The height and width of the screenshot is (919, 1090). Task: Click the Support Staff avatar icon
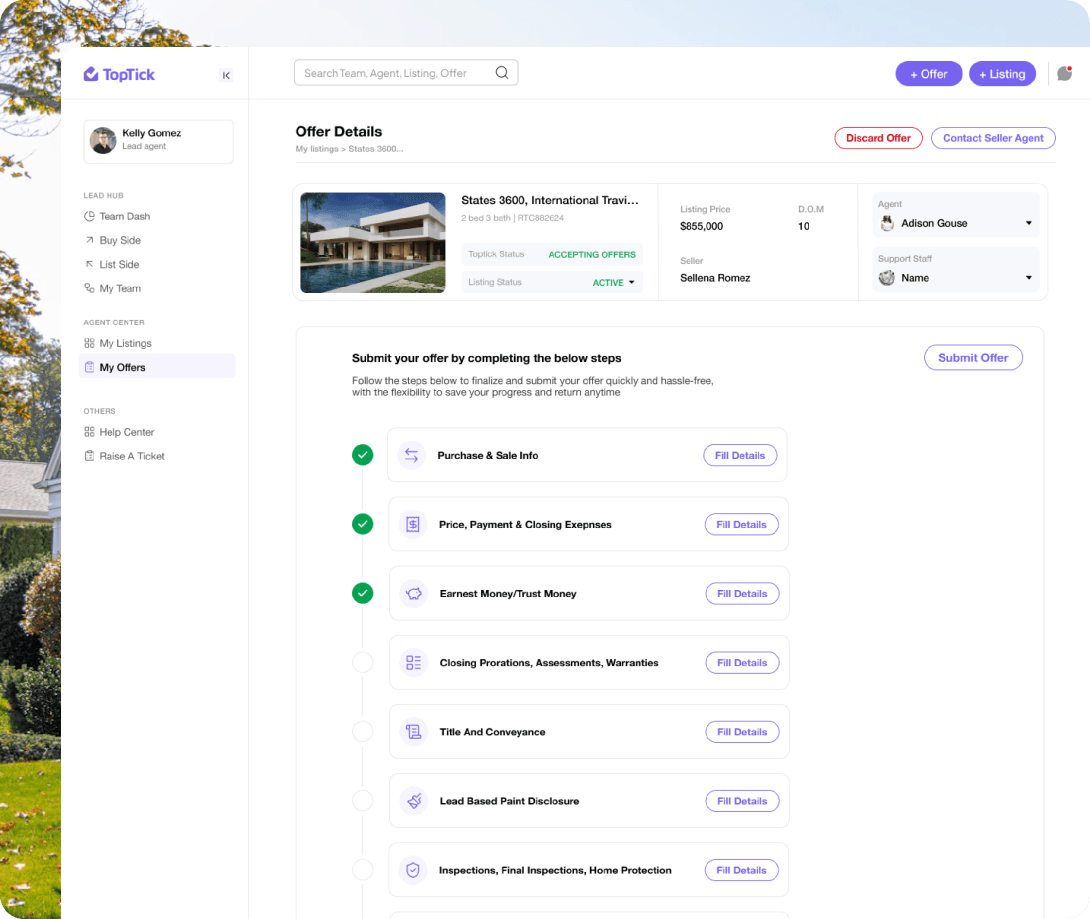pos(886,278)
